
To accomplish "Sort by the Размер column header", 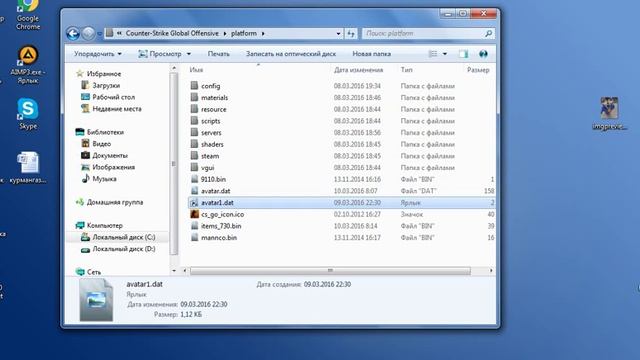I will 478,70.
